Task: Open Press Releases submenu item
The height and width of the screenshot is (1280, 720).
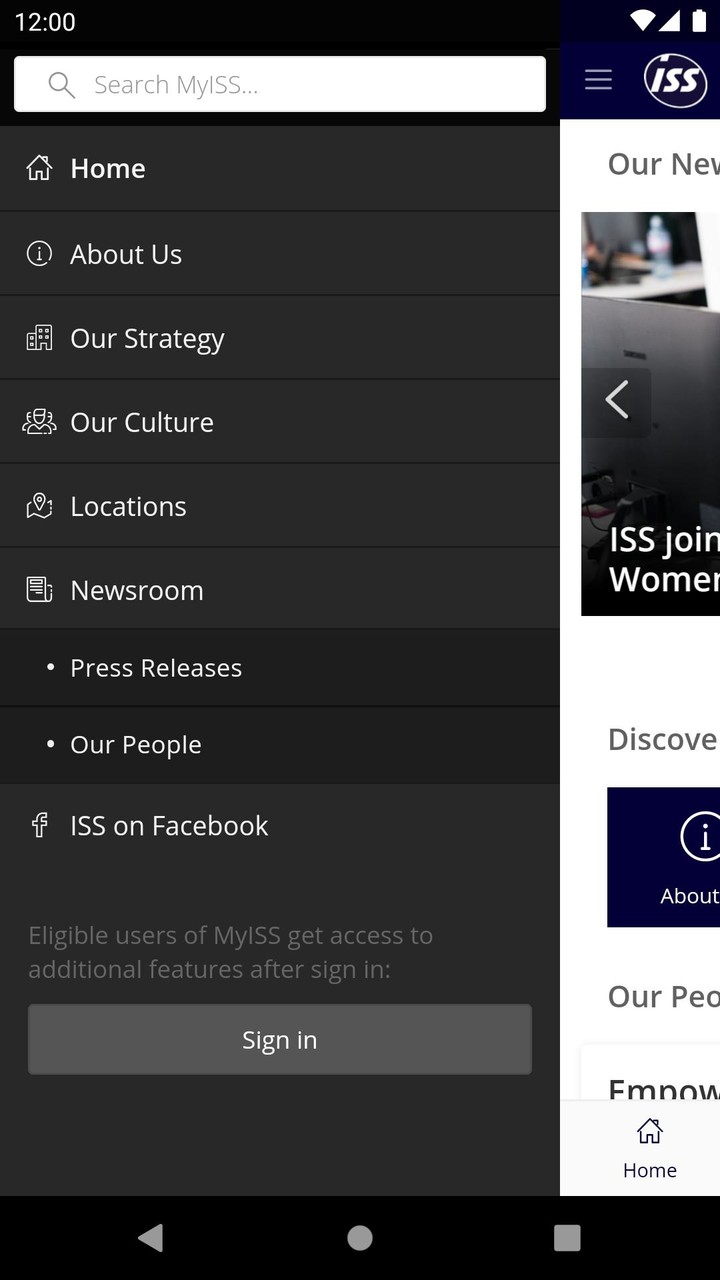Action: 156,668
